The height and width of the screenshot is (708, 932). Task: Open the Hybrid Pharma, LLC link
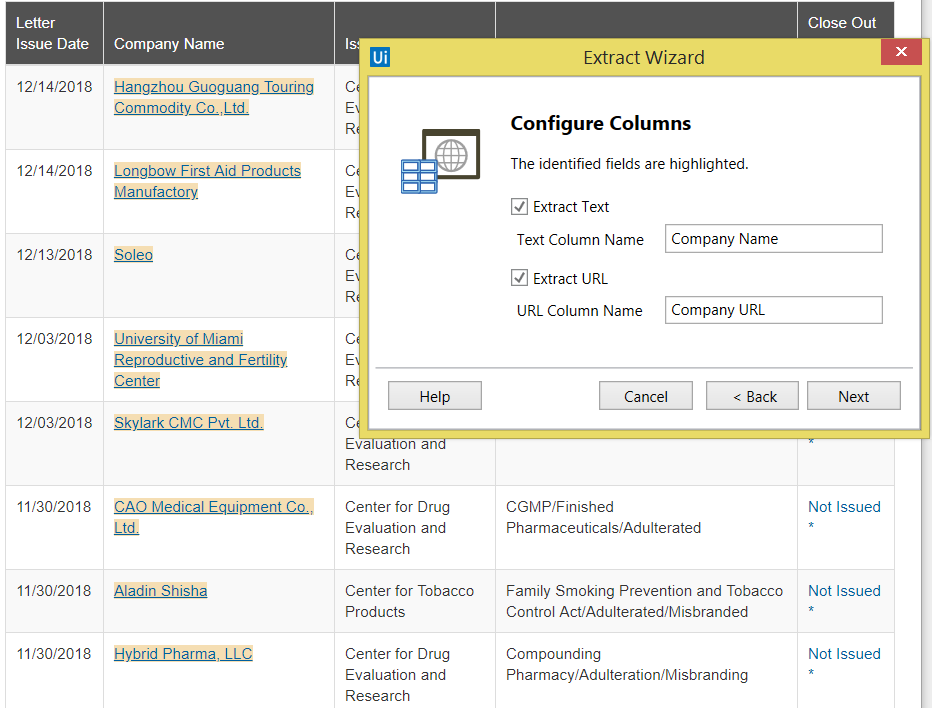[x=183, y=654]
